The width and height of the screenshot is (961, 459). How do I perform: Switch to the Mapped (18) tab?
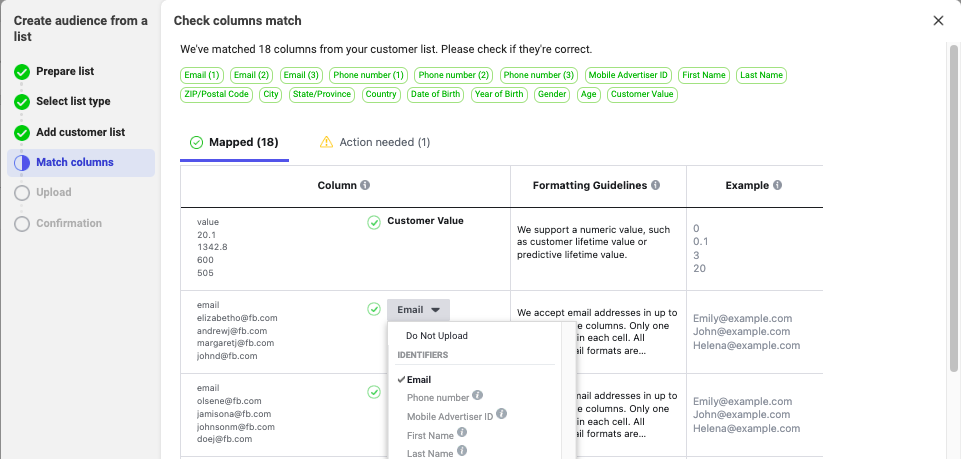235,142
